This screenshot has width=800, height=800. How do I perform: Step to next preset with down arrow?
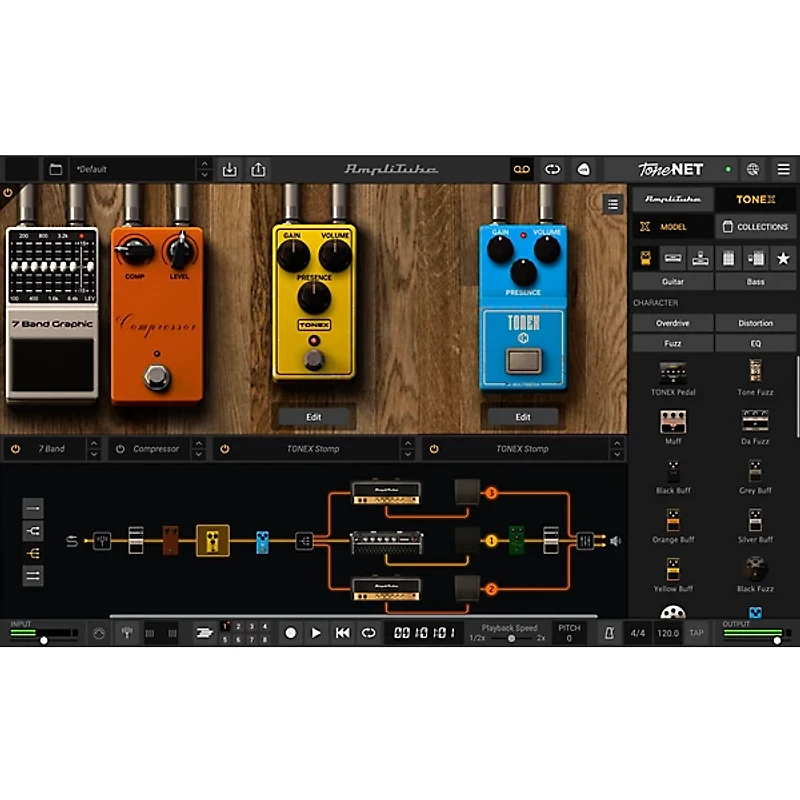coord(205,175)
